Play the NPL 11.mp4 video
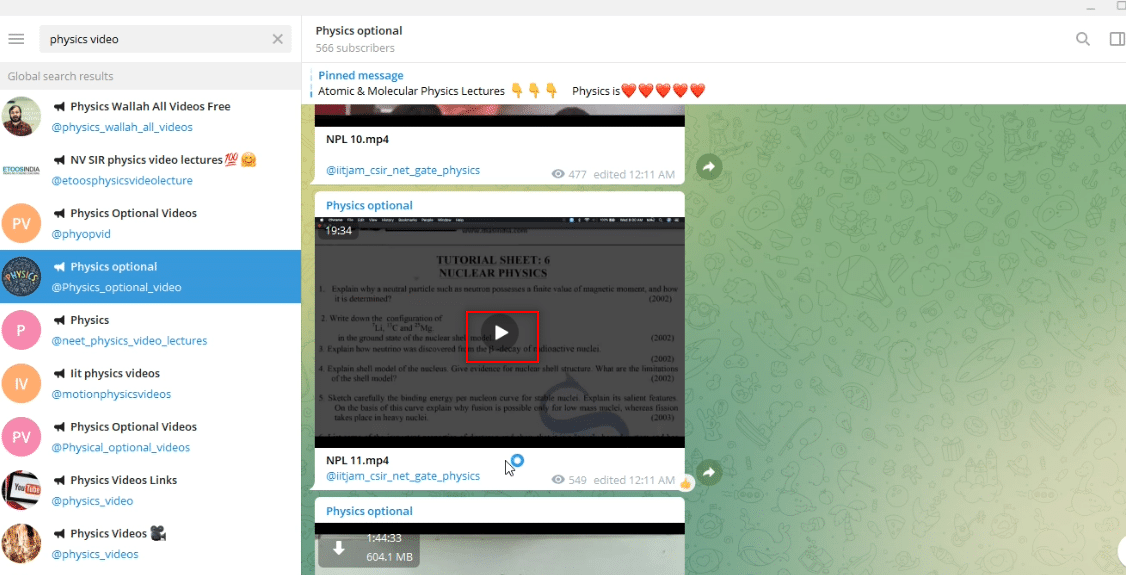This screenshot has height=575, width=1126. (501, 332)
